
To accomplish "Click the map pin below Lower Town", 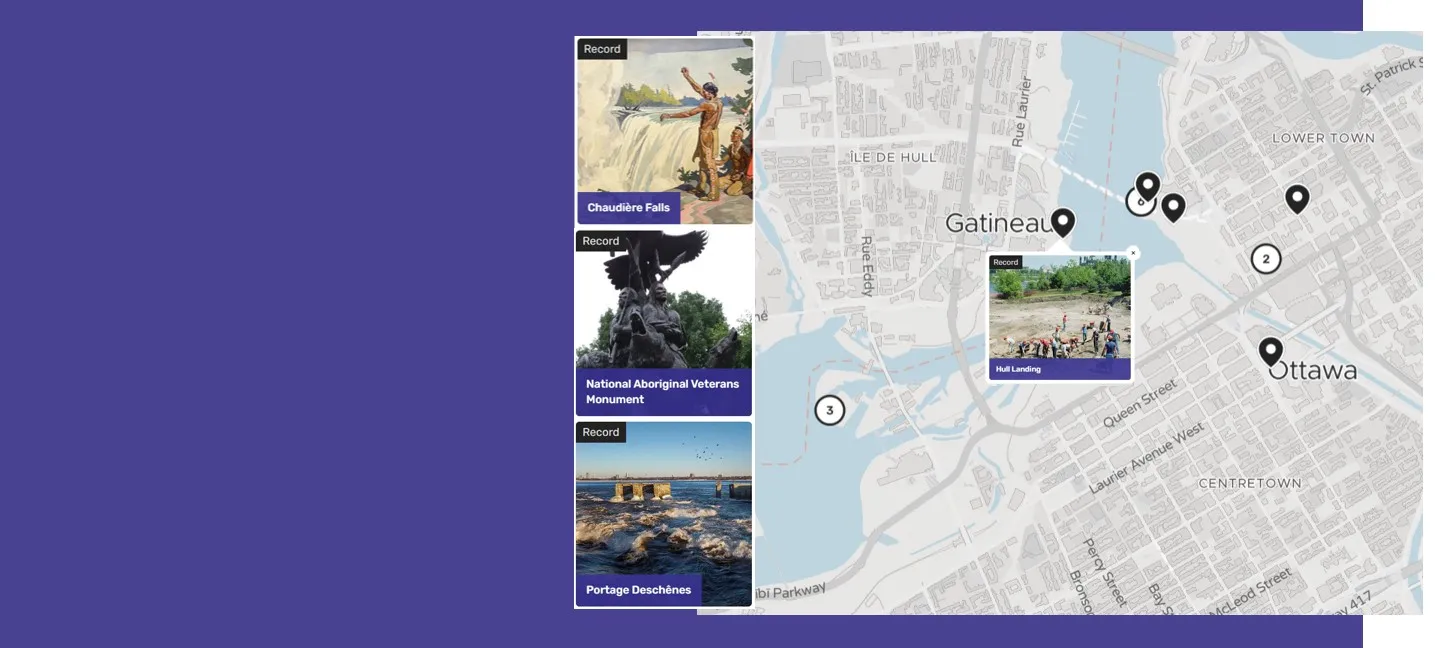I will [1296, 198].
